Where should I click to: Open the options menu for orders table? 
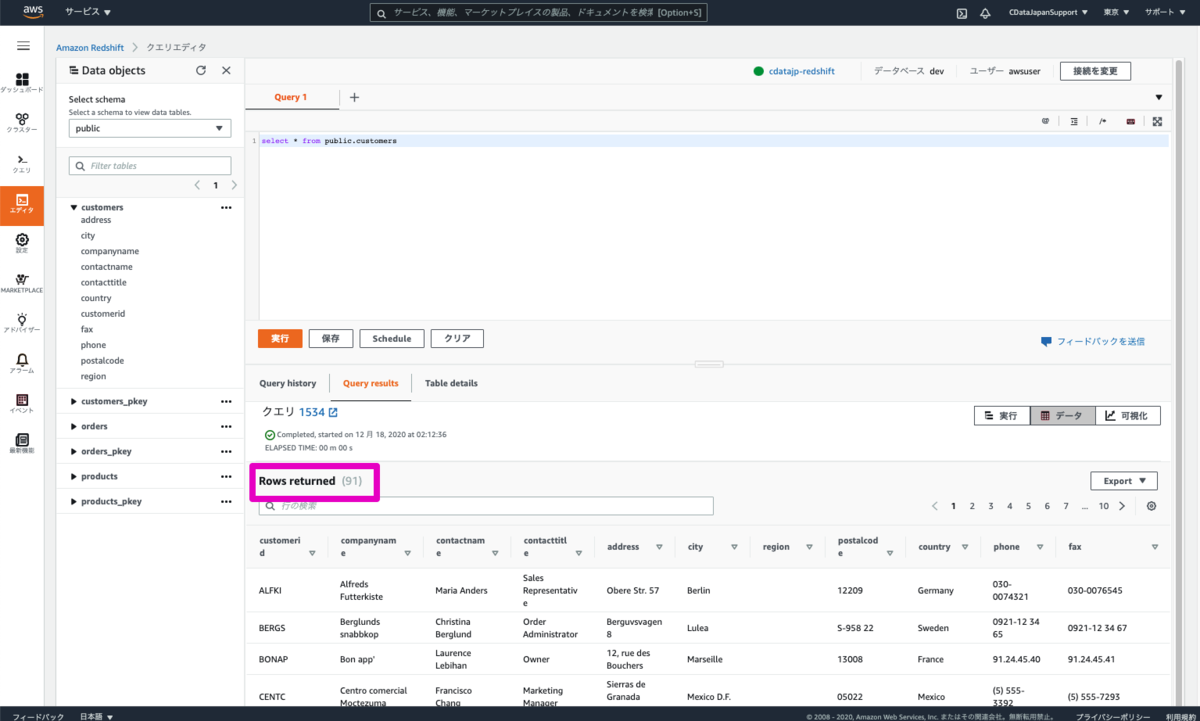point(226,427)
